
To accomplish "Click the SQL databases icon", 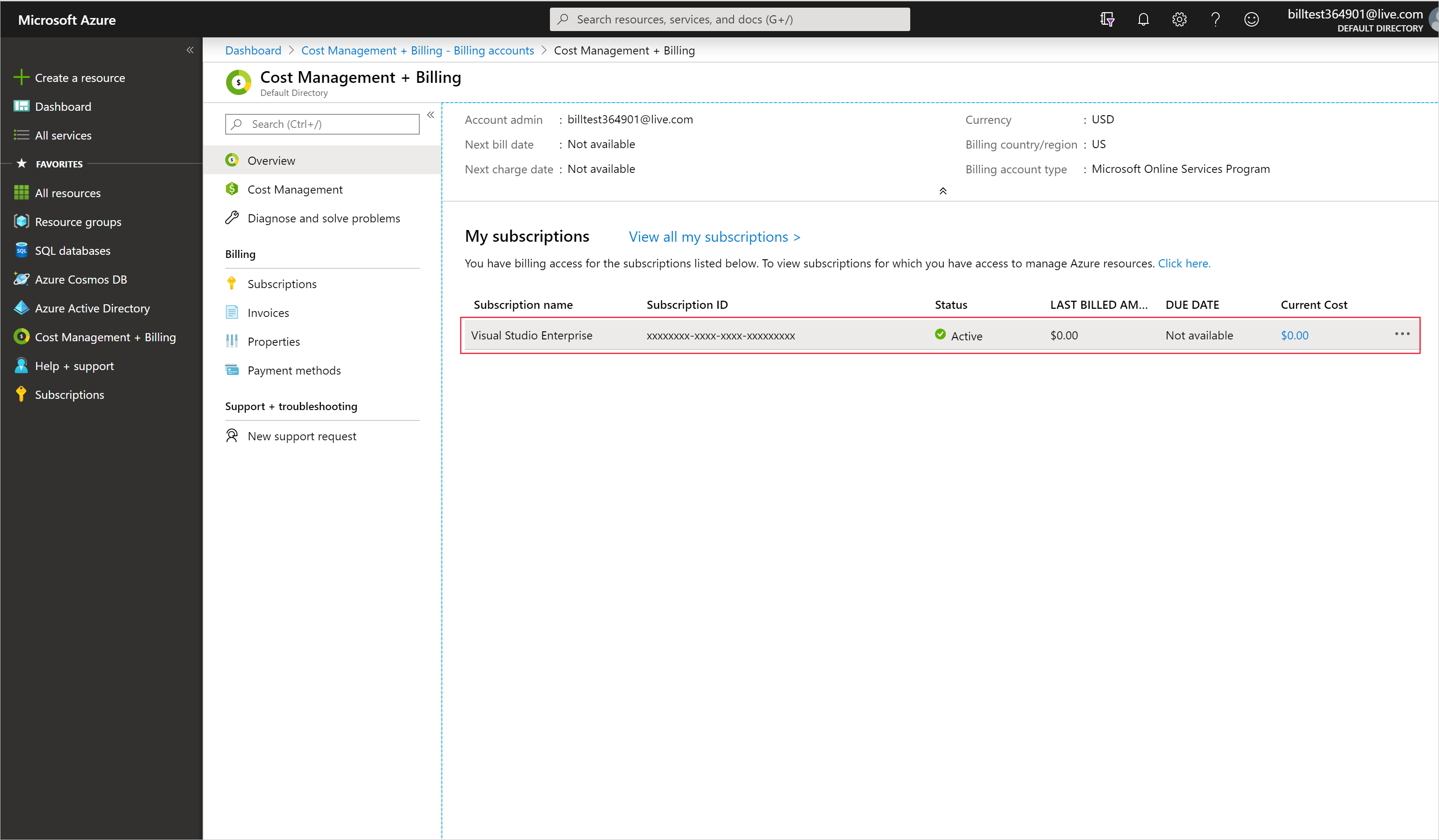I will [x=21, y=251].
